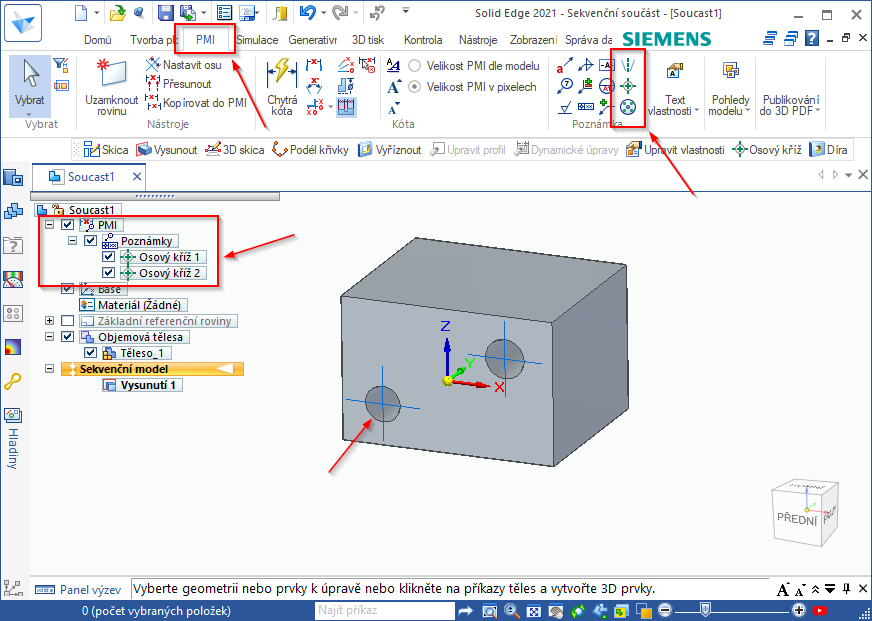Screen dimensions: 872x621
Task: Click the Najít příkaz search field
Action: click(x=383, y=610)
